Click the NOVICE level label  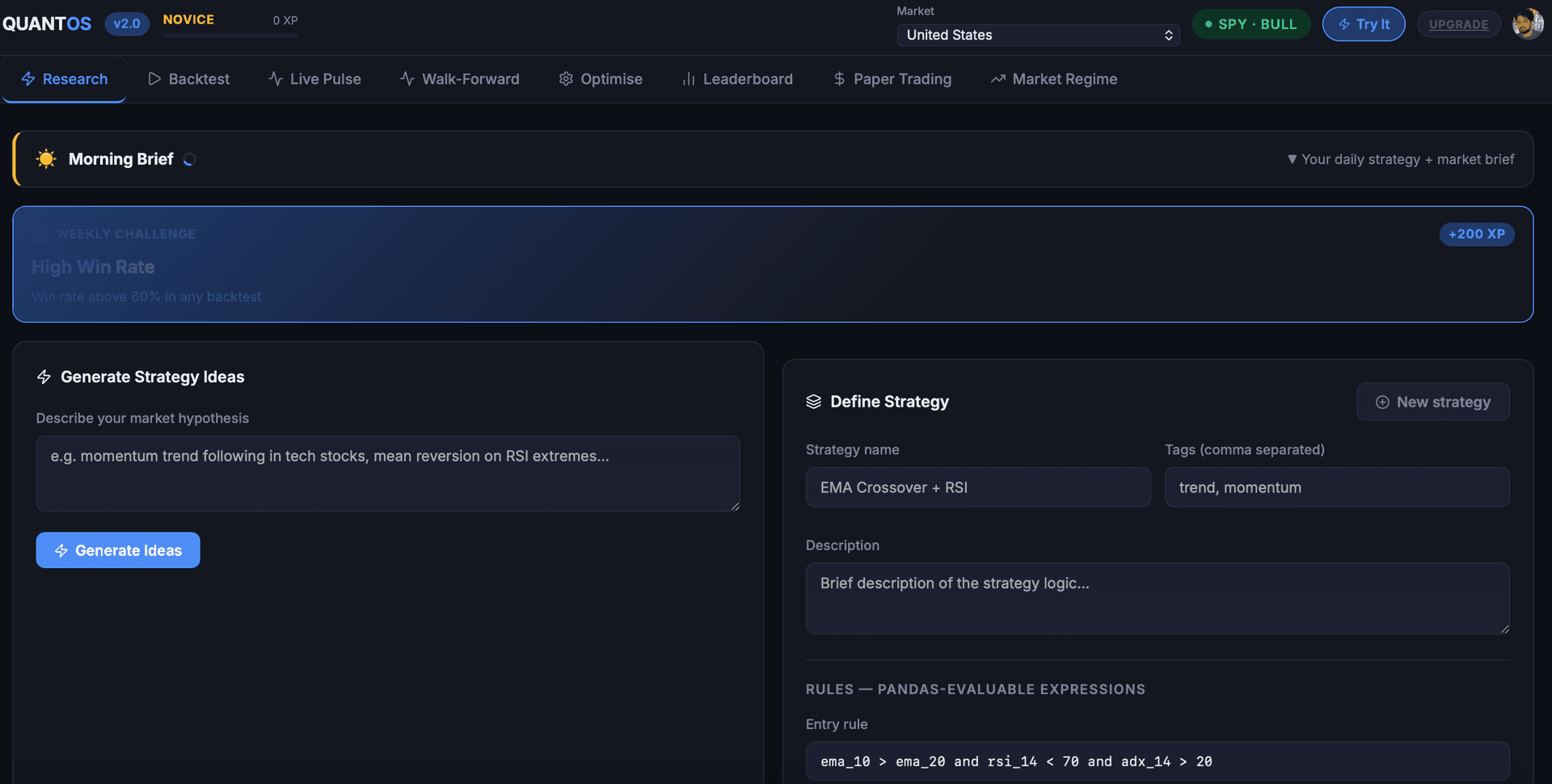[188, 19]
